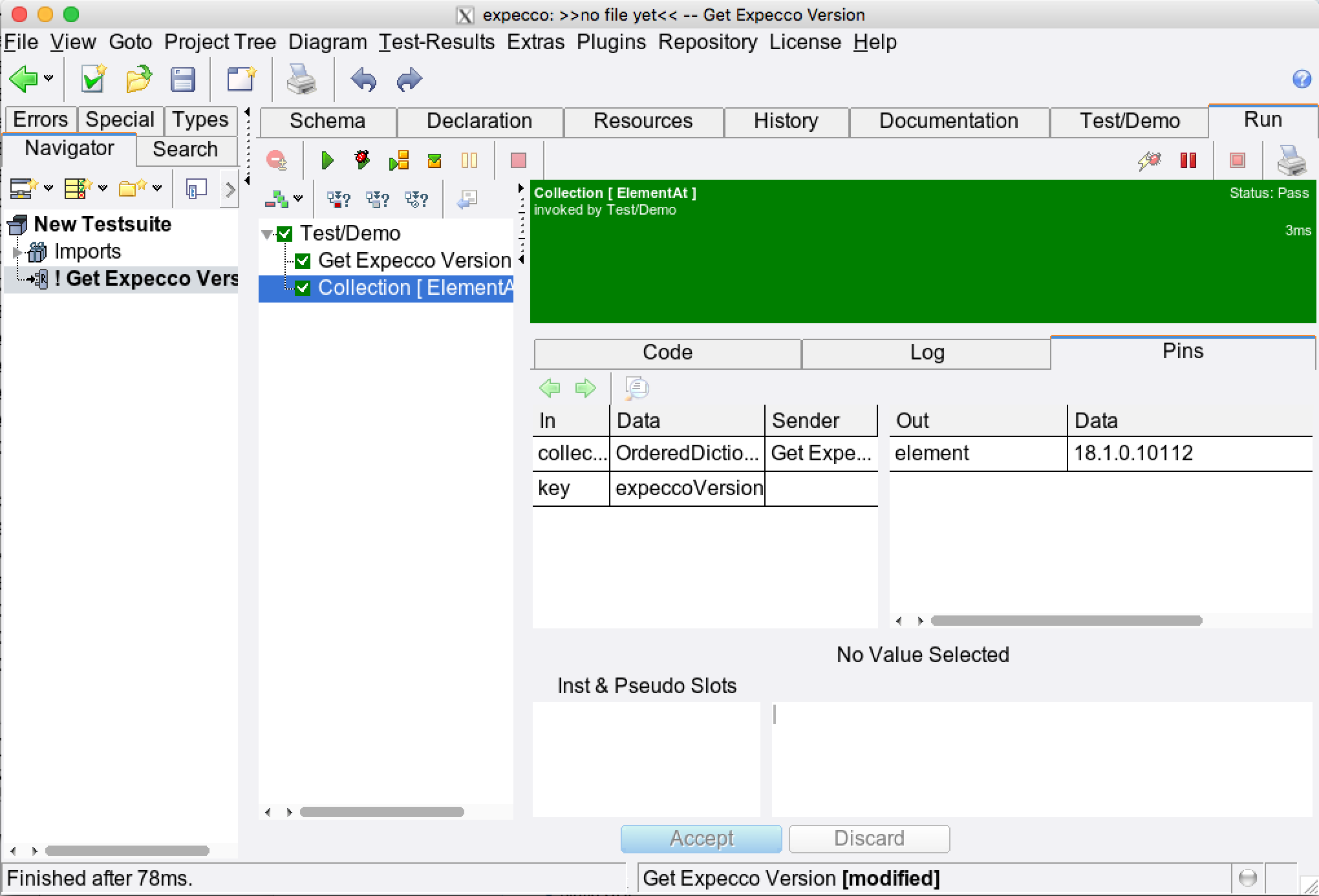Click the Save floppy disk icon
This screenshot has width=1319, height=896.
(182, 80)
